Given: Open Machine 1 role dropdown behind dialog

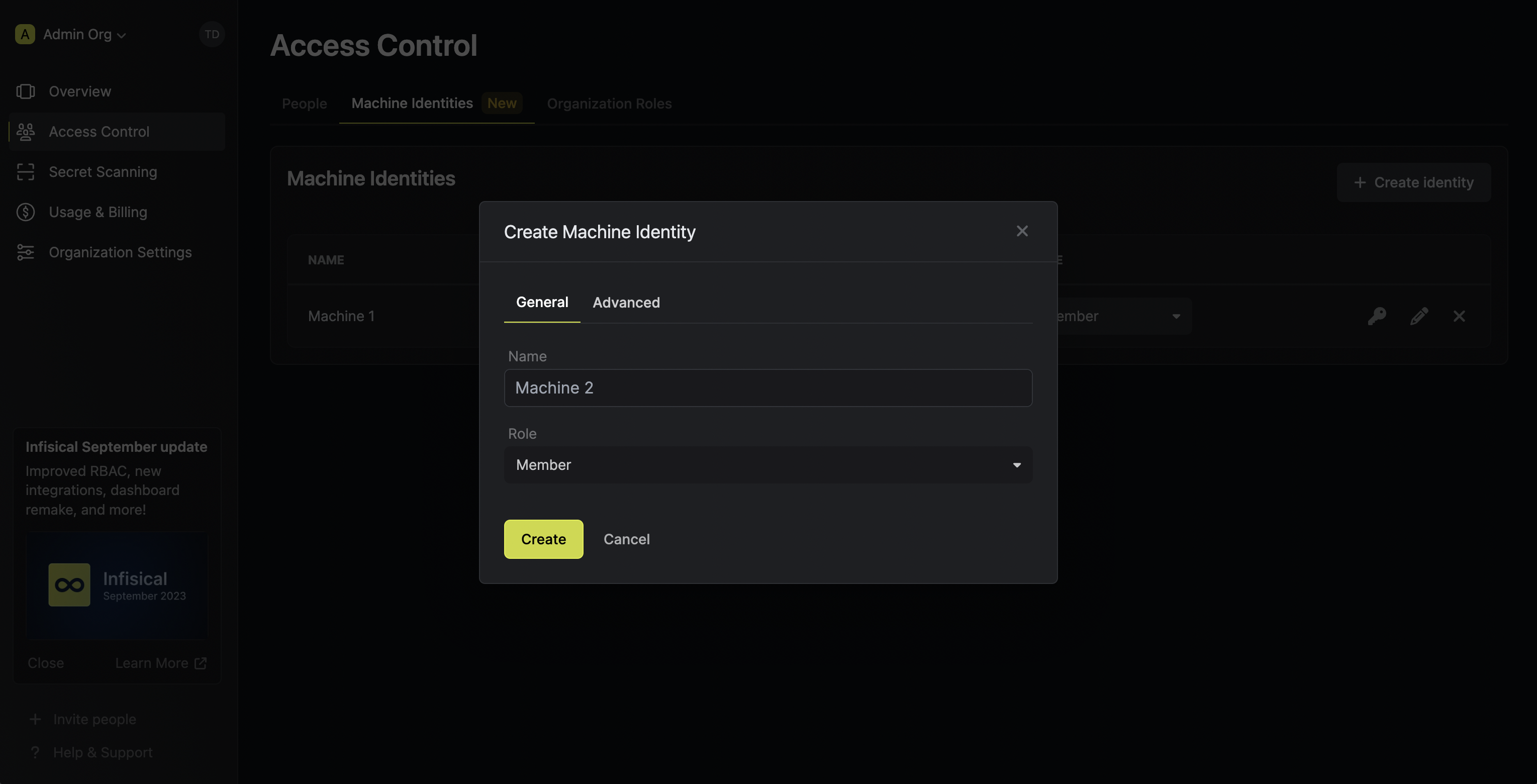Looking at the screenshot, I should (1125, 316).
